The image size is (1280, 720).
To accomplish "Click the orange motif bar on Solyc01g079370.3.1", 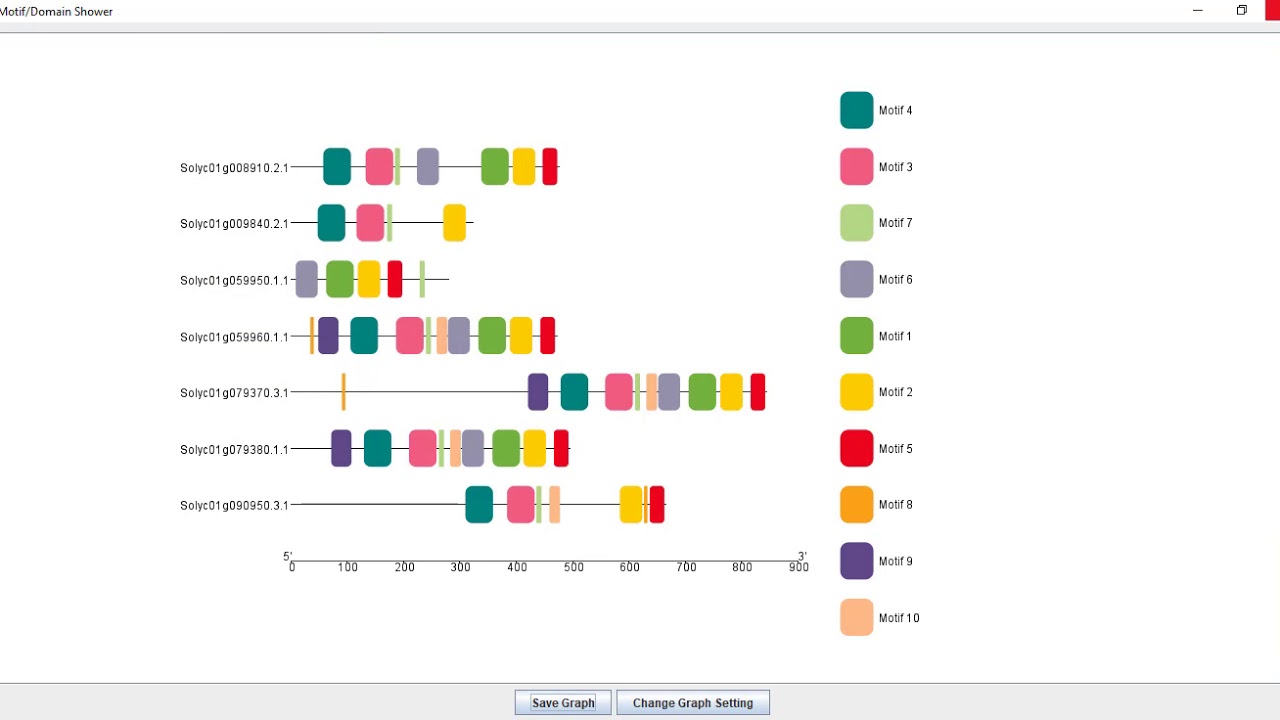I will (x=343, y=392).
